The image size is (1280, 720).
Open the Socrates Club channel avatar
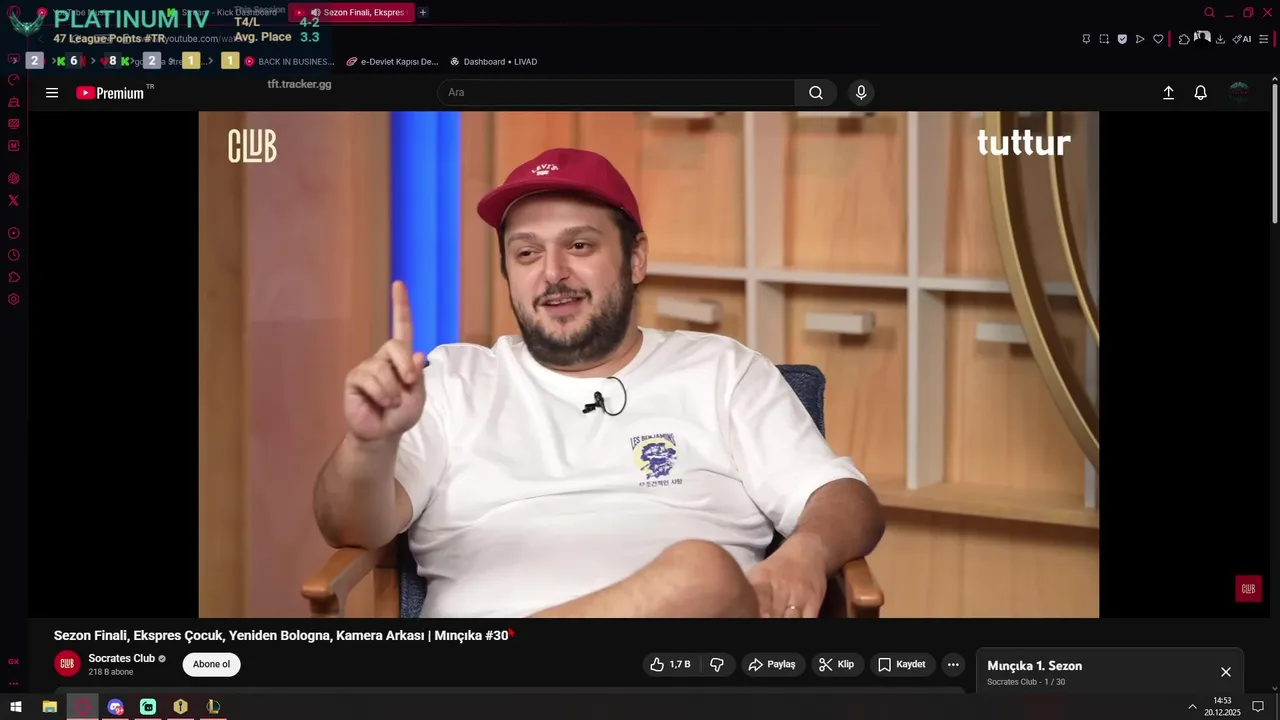click(x=67, y=664)
